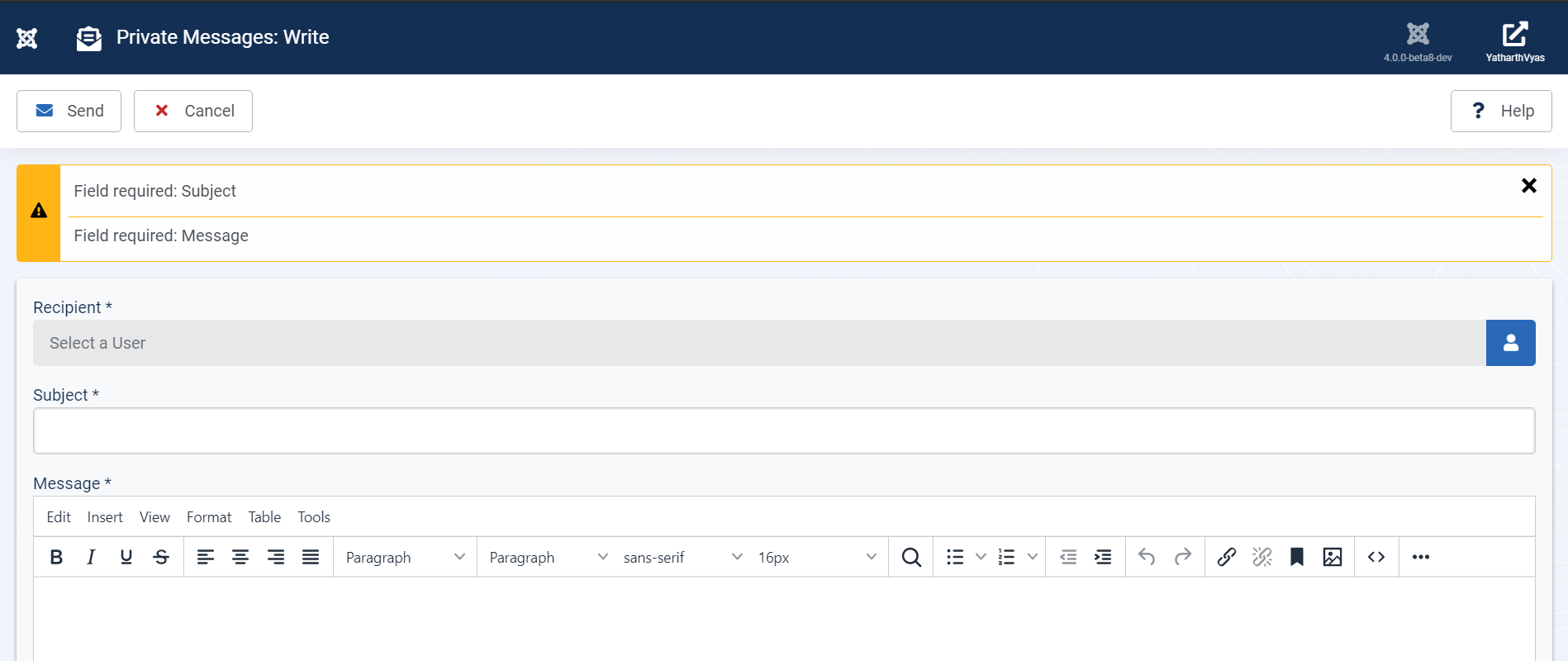Open the editor Insert menu
The image size is (1568, 661).
(105, 517)
